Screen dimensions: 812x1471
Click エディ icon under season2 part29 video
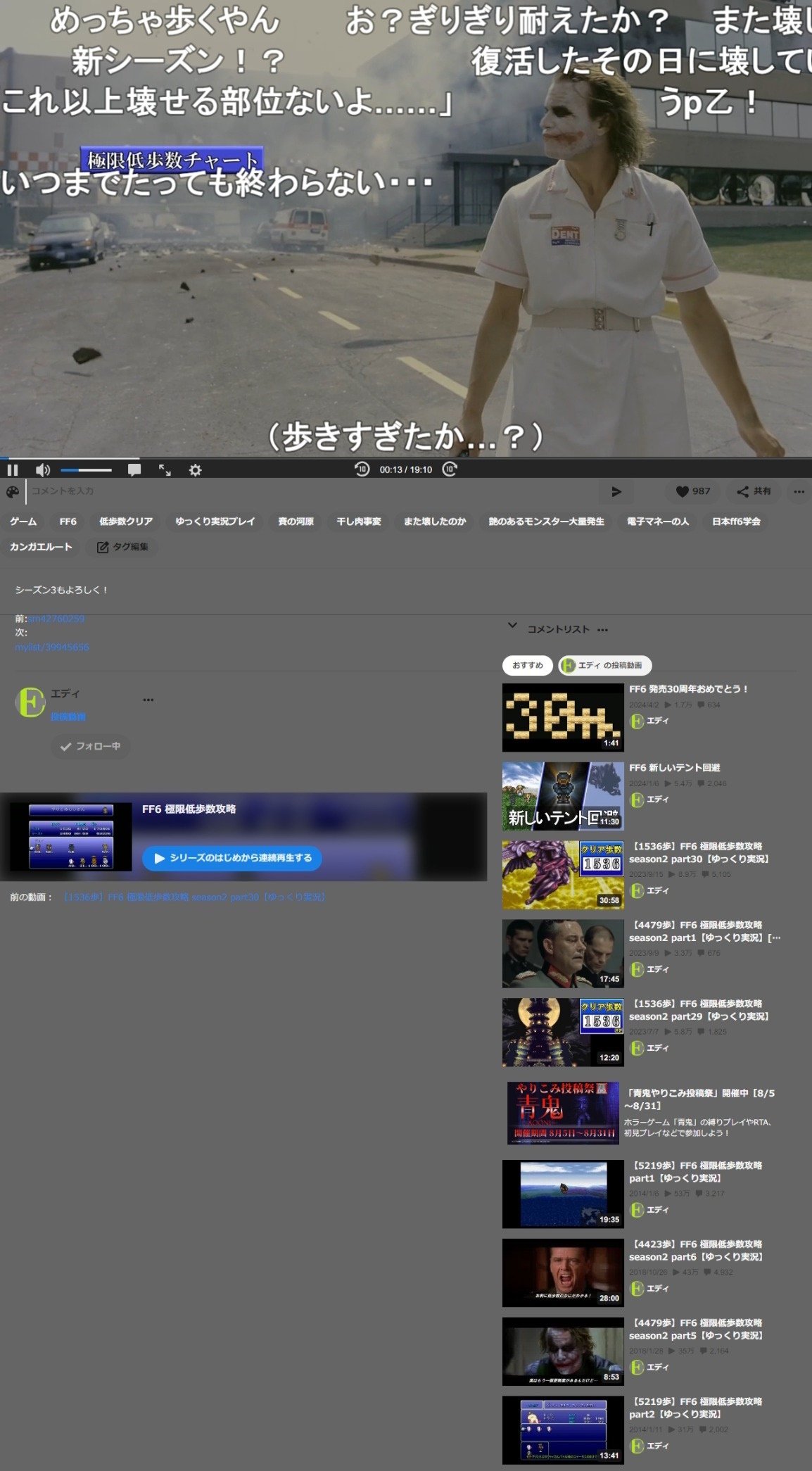click(x=637, y=1048)
